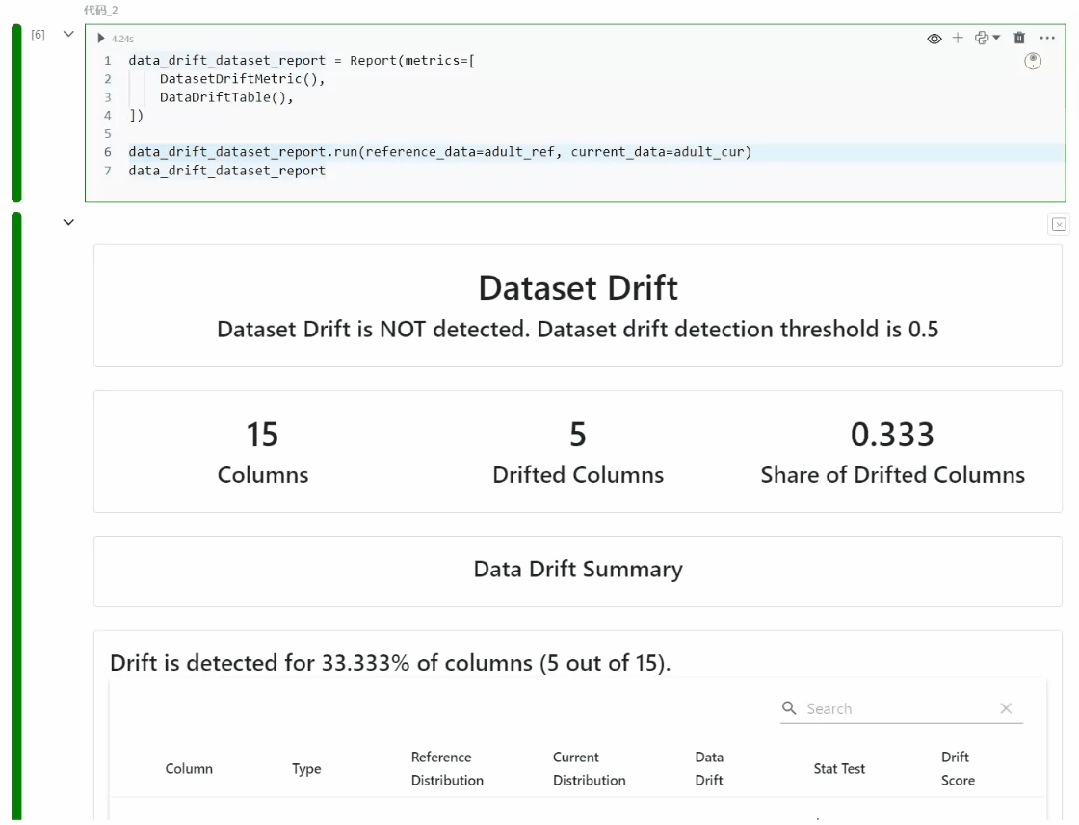Click the 代码_2 cell title label
Viewport: 1079px width, 825px height.
click(x=101, y=10)
